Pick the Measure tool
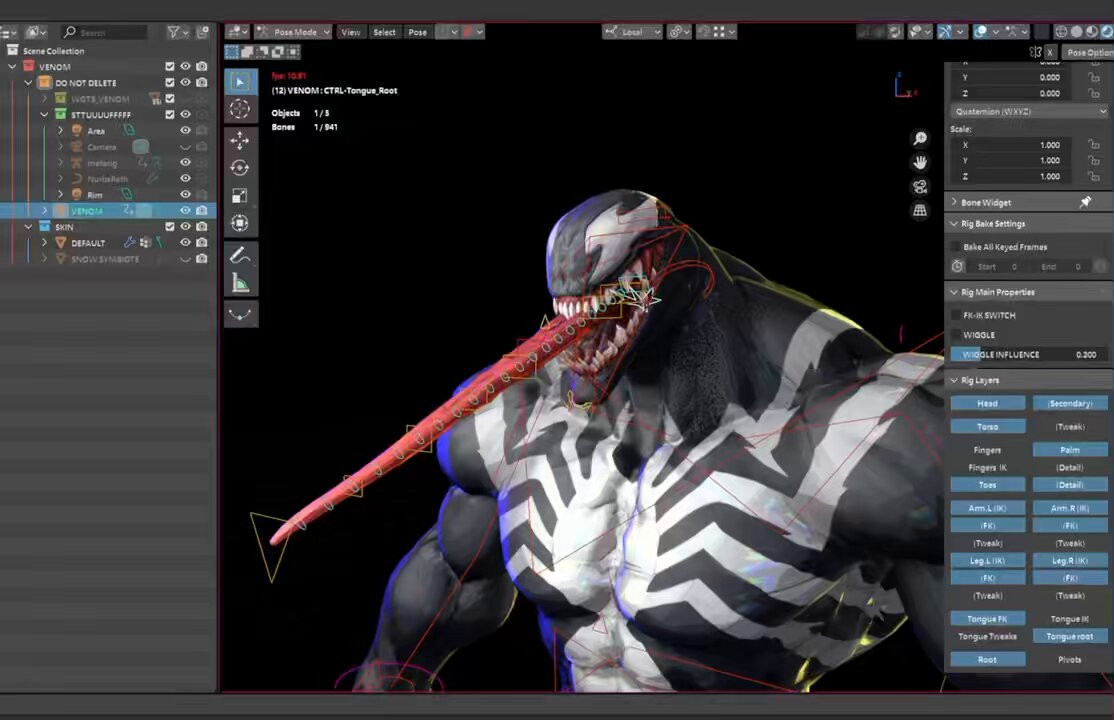This screenshot has width=1114, height=720. [240, 284]
